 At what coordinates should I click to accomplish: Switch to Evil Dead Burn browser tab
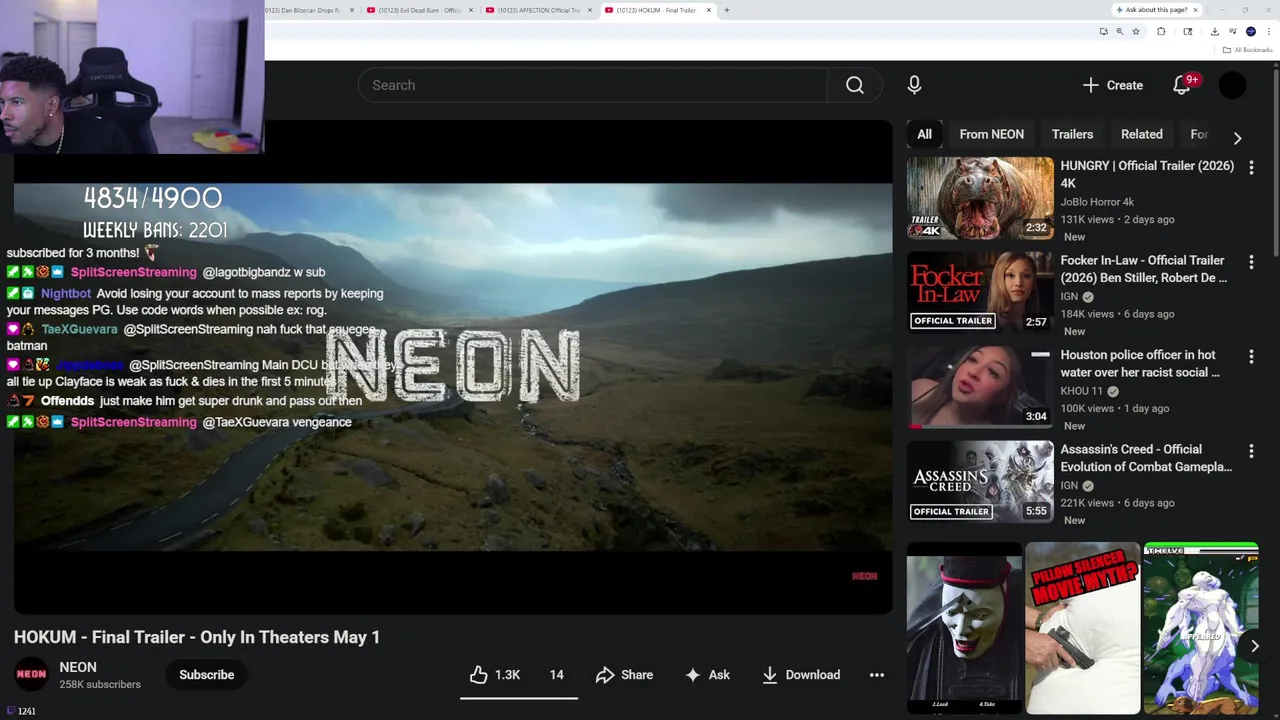[x=419, y=10]
